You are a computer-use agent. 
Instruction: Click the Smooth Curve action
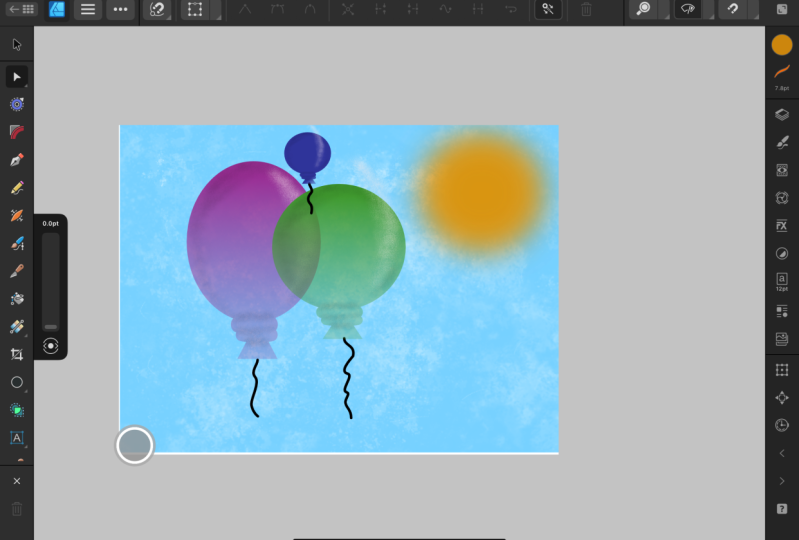[445, 9]
